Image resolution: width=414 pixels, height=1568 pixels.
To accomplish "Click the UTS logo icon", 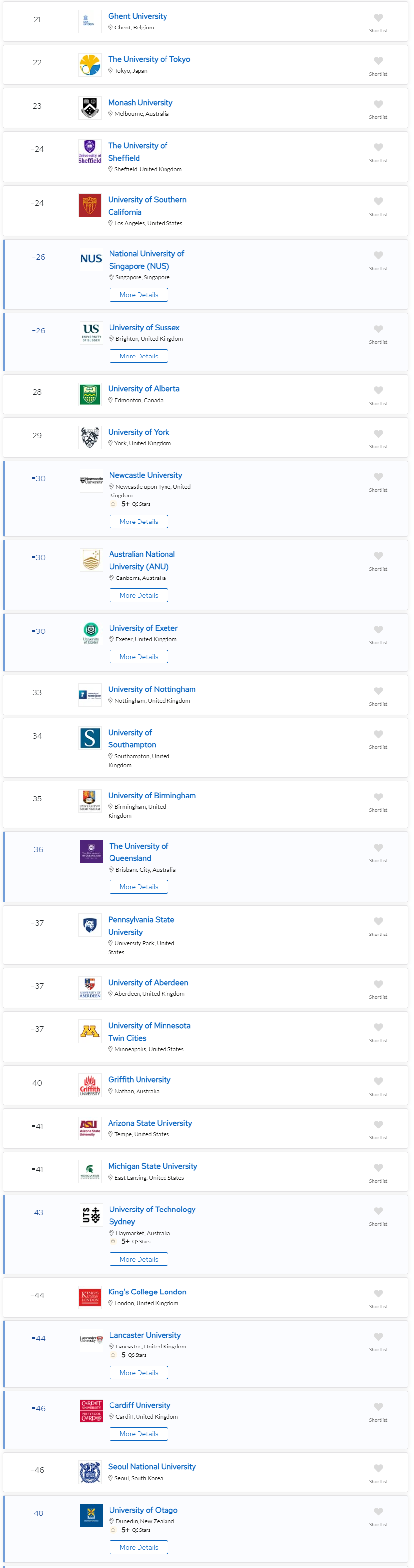I will tap(91, 1214).
